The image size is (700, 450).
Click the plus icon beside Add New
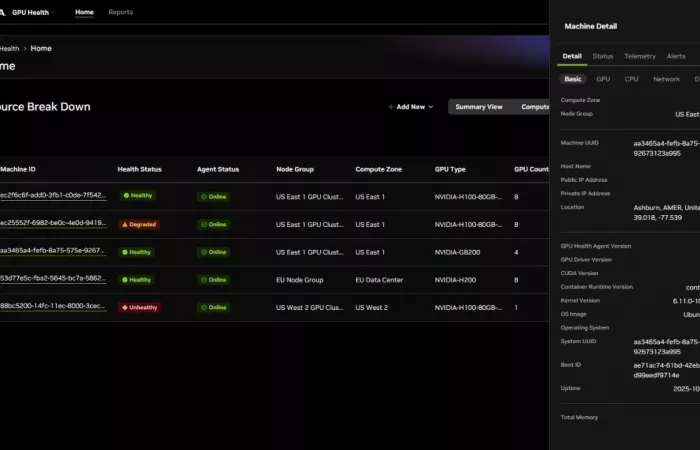click(391, 107)
